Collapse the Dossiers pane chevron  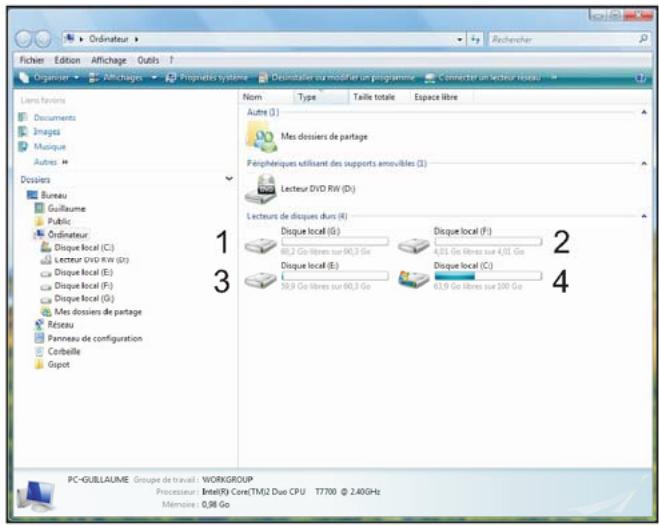pos(229,179)
